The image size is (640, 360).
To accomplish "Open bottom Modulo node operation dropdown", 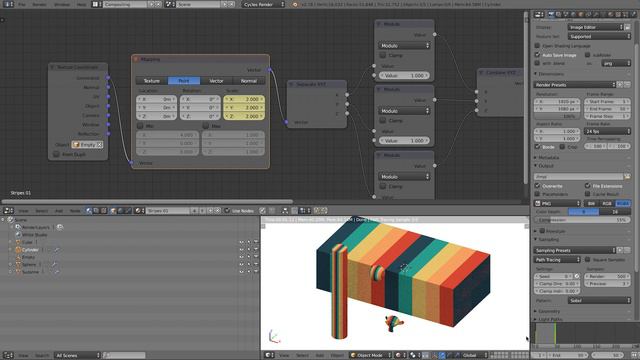I will (x=404, y=177).
